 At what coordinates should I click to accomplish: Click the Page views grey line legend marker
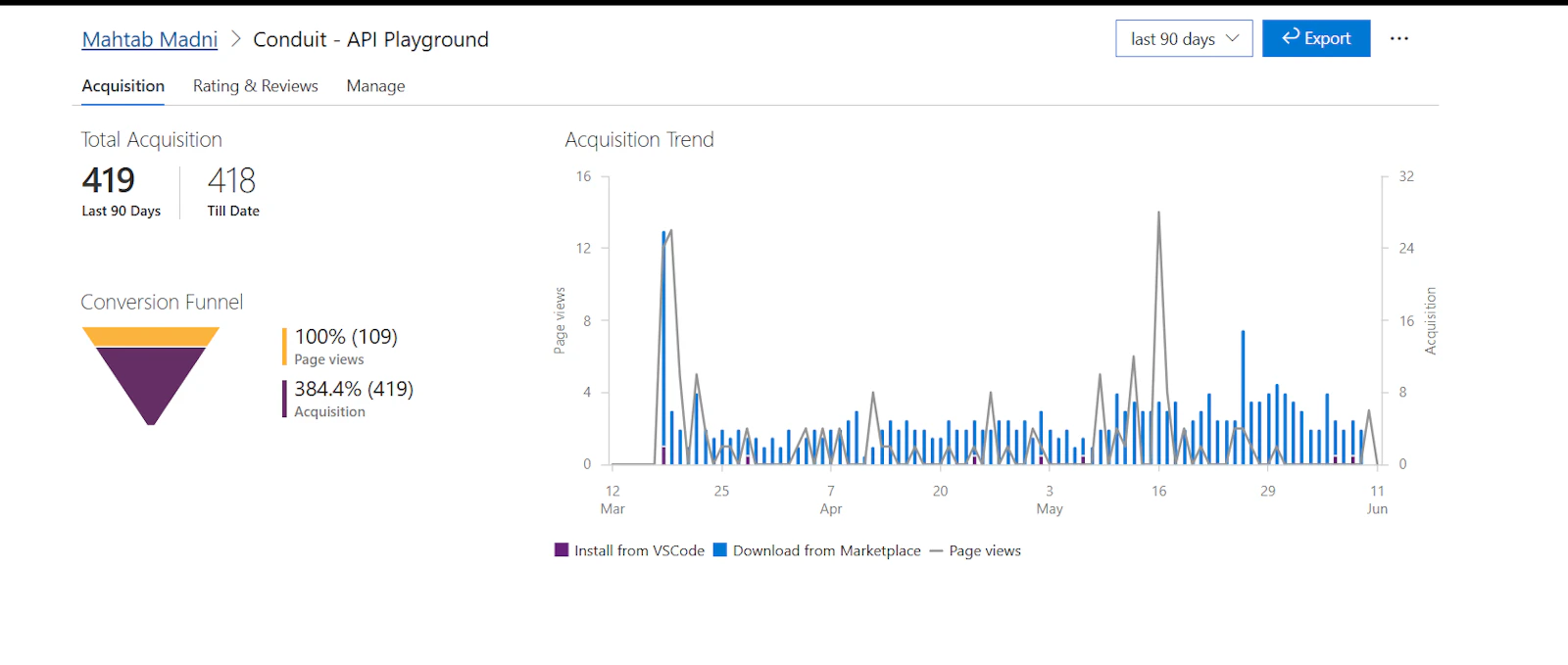[x=936, y=551]
